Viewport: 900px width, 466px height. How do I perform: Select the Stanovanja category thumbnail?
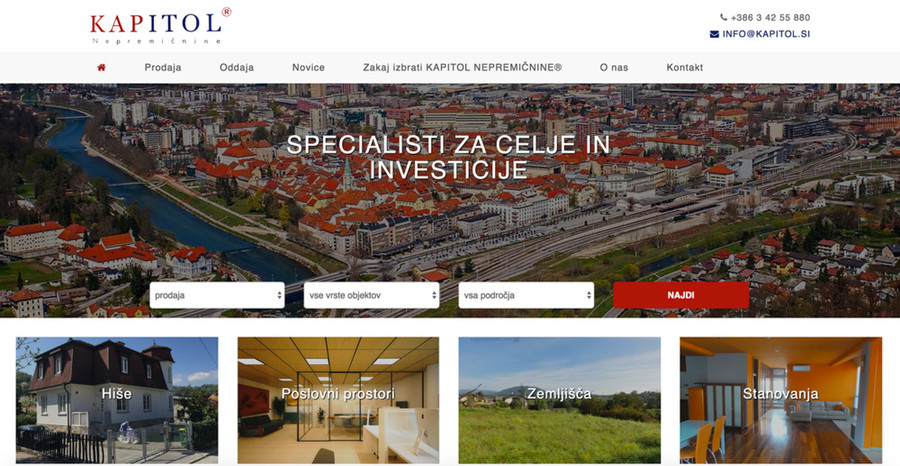781,400
